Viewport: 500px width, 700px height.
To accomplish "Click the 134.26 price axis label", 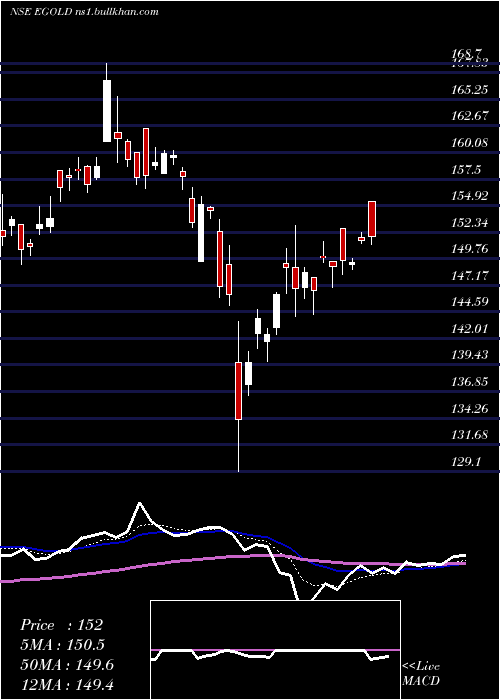I will click(471, 408).
